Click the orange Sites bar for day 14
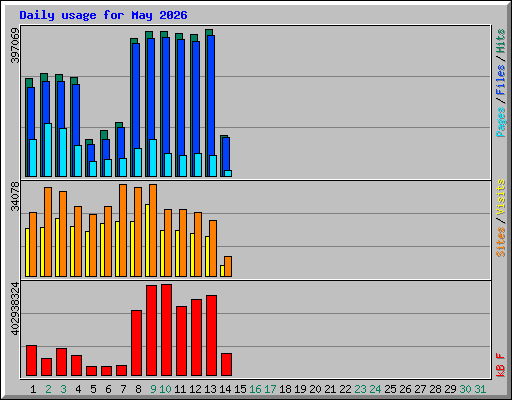Viewport: 512px width, 400px height. (228, 266)
